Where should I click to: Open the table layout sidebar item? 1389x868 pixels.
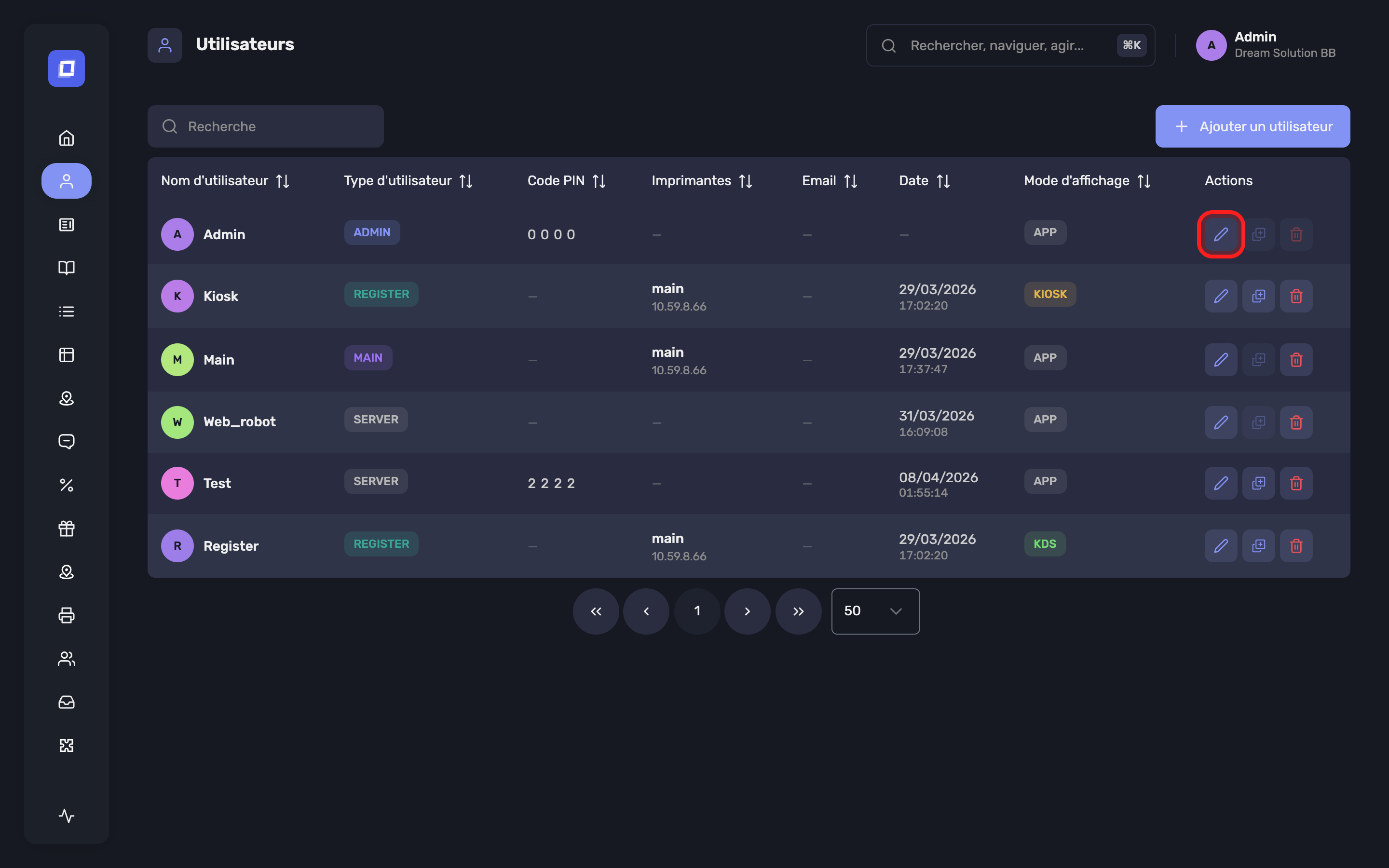(x=67, y=355)
